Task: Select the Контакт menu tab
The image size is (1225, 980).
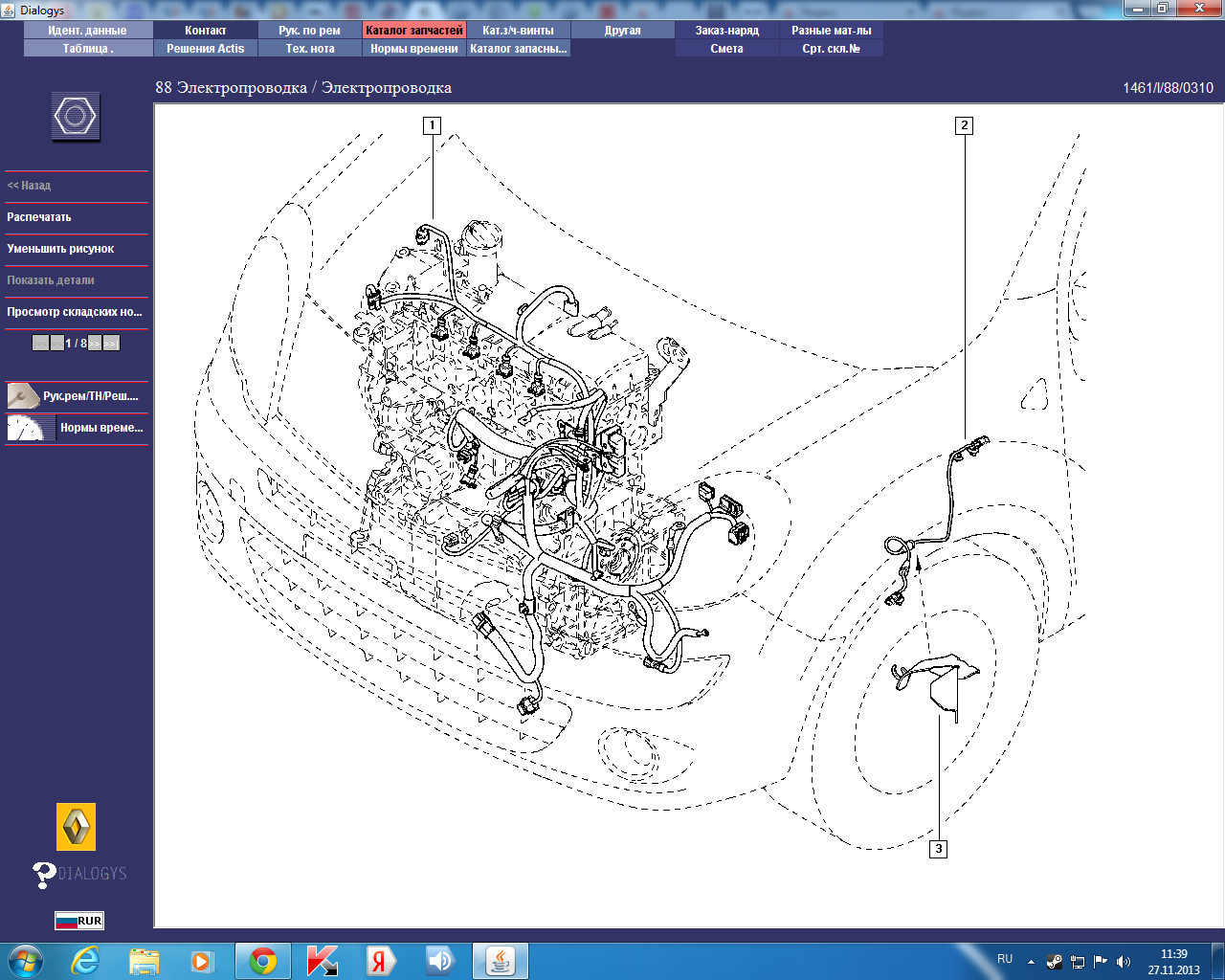Action: 205,31
